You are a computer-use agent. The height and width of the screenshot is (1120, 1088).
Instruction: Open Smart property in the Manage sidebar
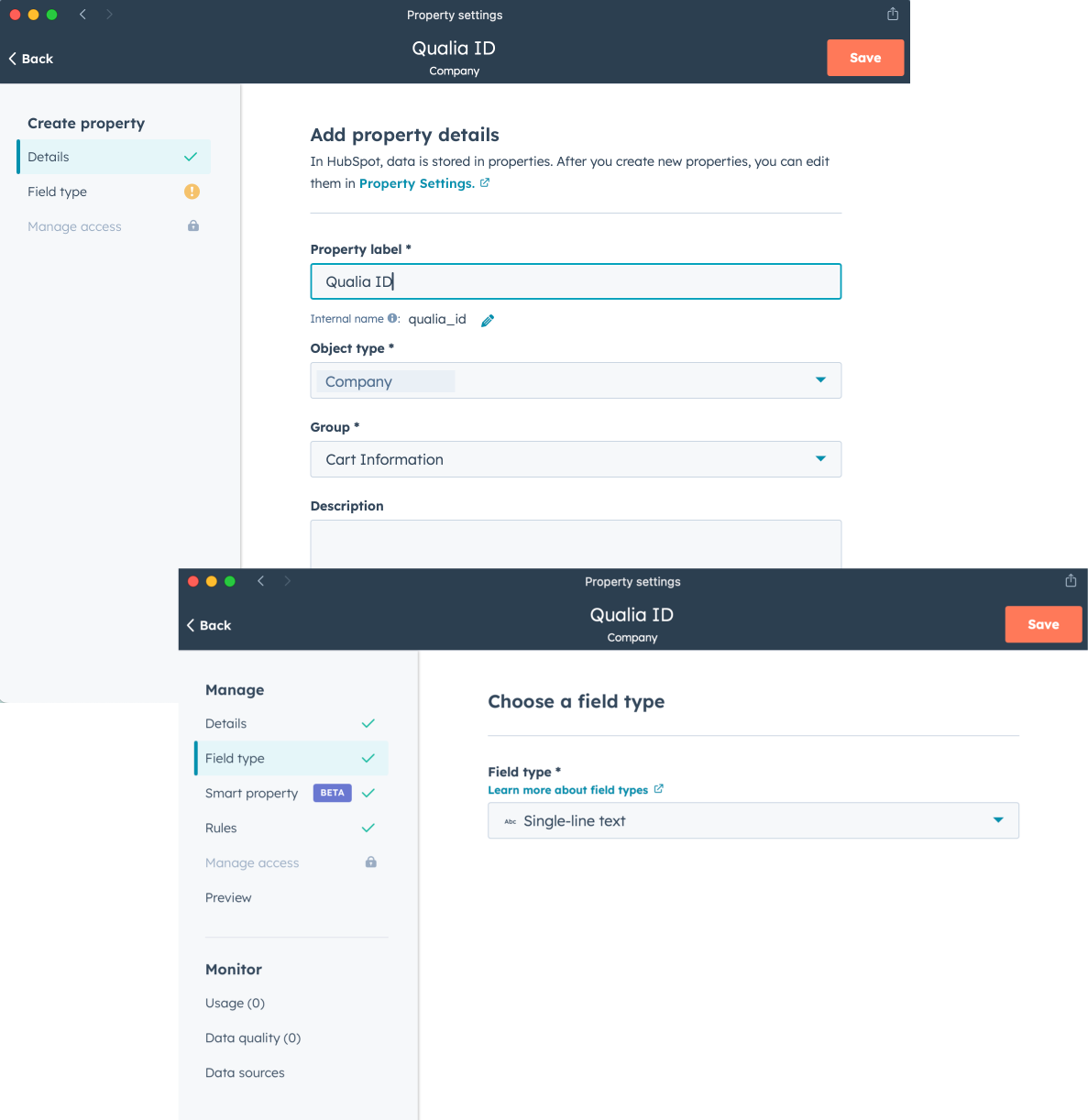point(252,793)
